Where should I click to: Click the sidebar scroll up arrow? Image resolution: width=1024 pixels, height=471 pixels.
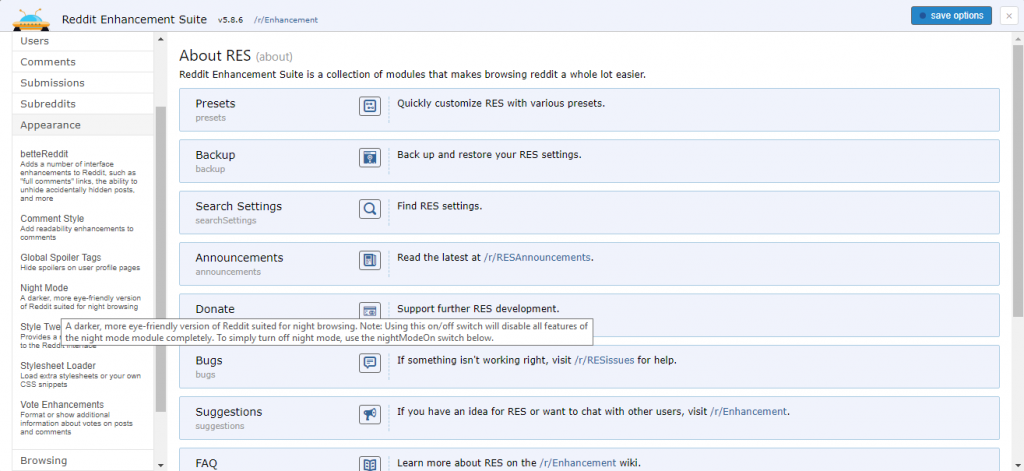pyautogui.click(x=160, y=40)
